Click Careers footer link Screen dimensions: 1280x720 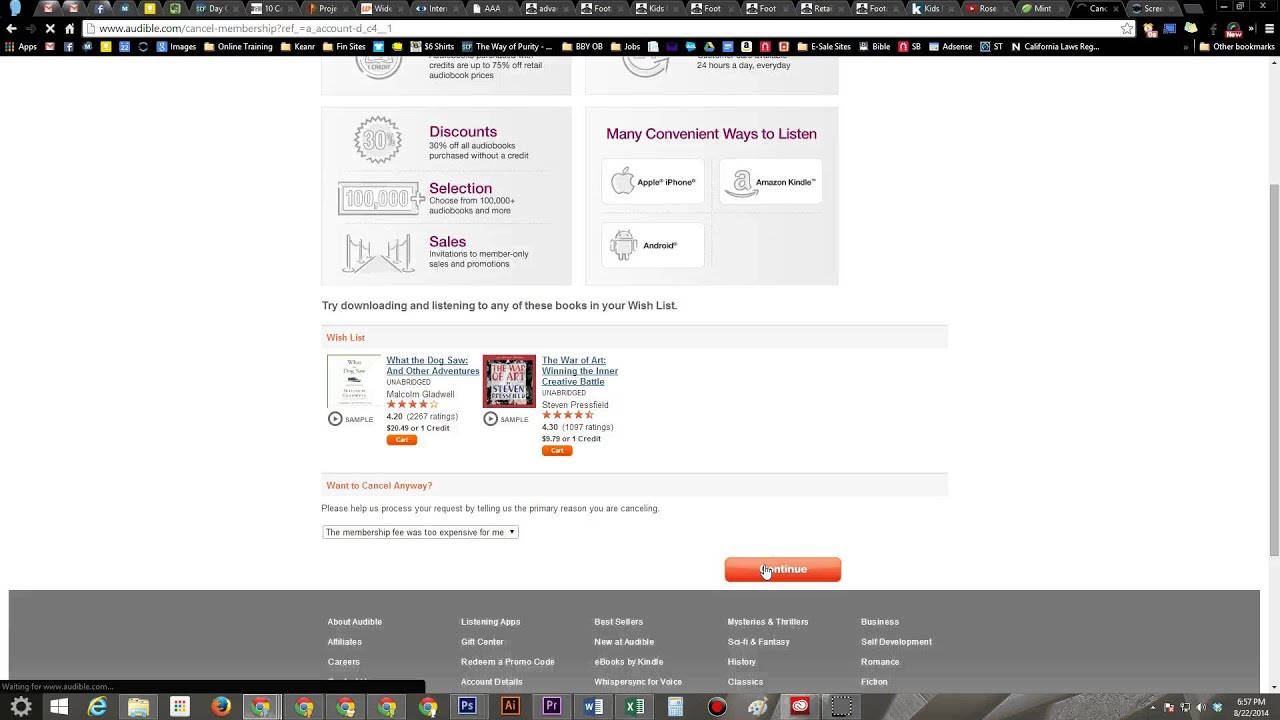(344, 662)
